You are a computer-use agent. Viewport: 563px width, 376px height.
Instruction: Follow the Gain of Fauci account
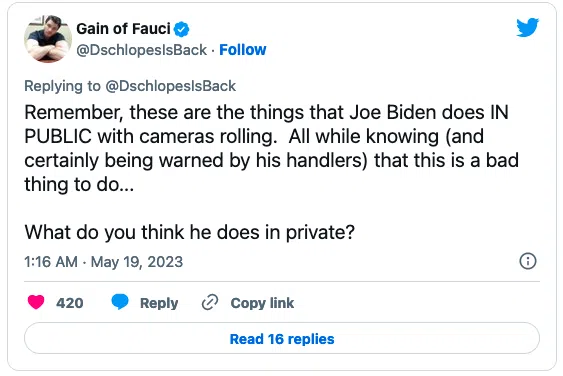click(243, 50)
